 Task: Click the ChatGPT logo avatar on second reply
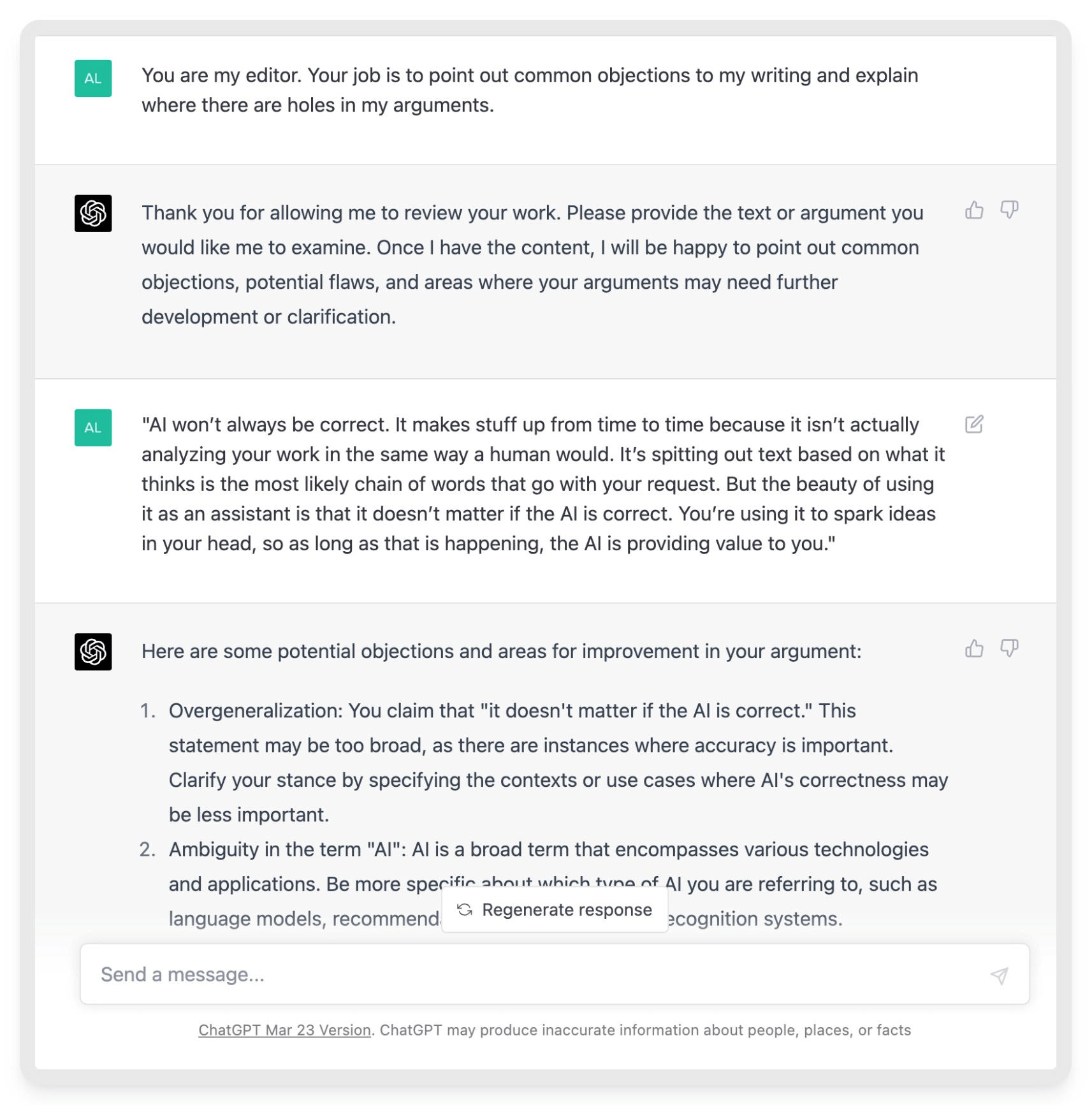(93, 652)
